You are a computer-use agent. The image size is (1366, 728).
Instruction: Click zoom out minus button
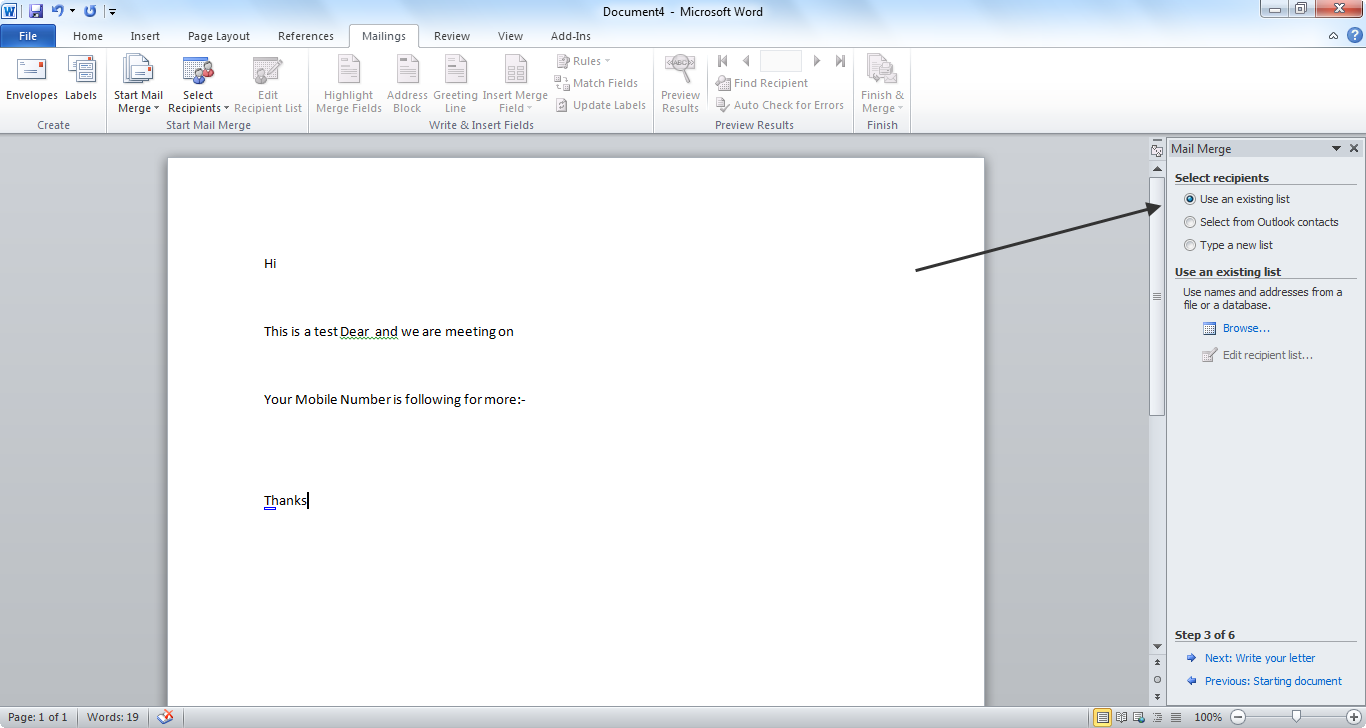[x=1238, y=717]
